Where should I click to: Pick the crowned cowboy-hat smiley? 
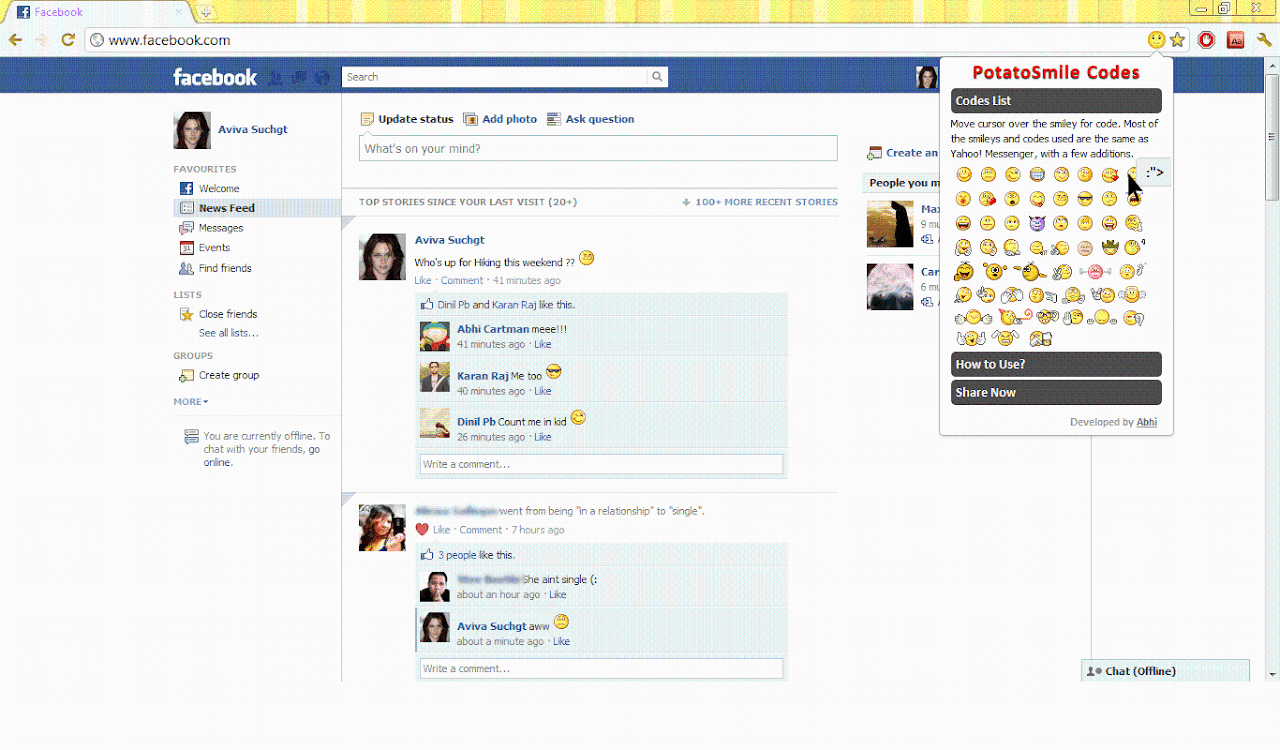click(1110, 247)
